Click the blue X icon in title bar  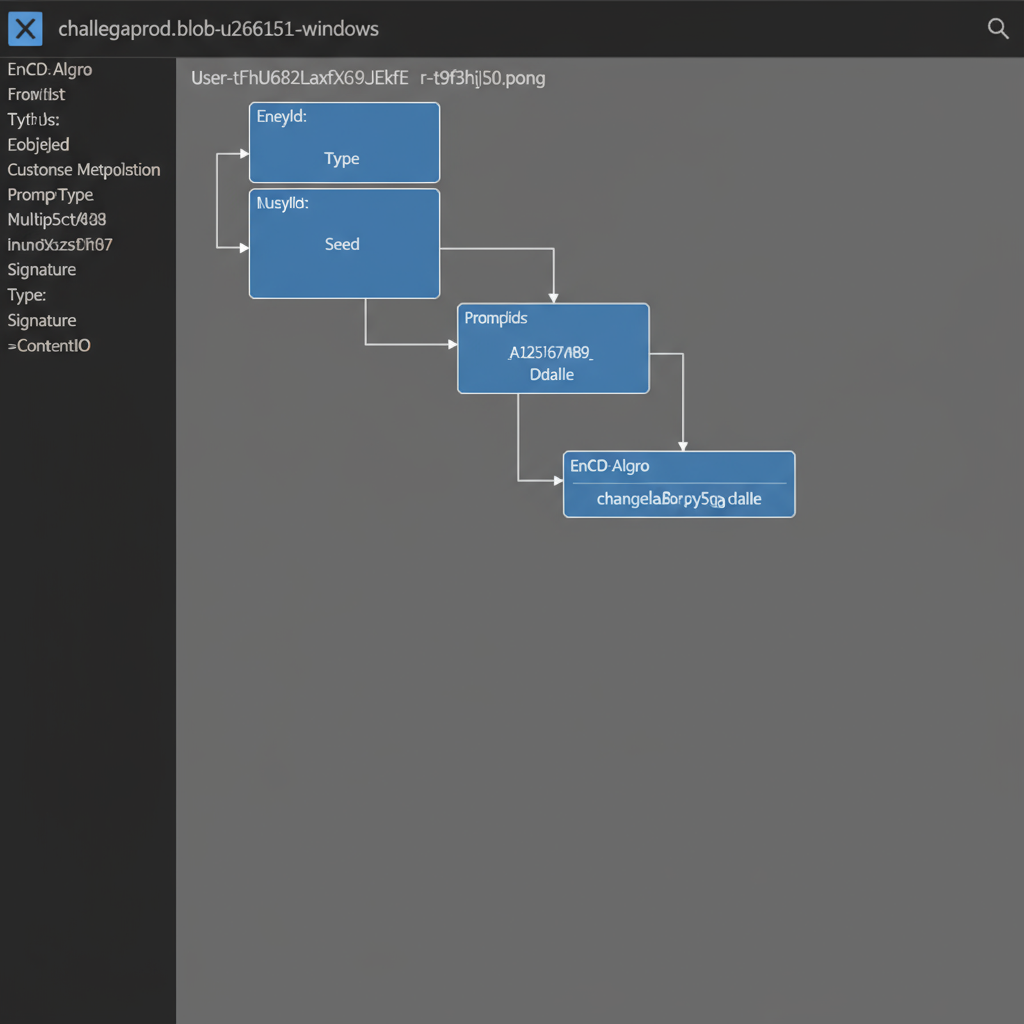click(25, 29)
